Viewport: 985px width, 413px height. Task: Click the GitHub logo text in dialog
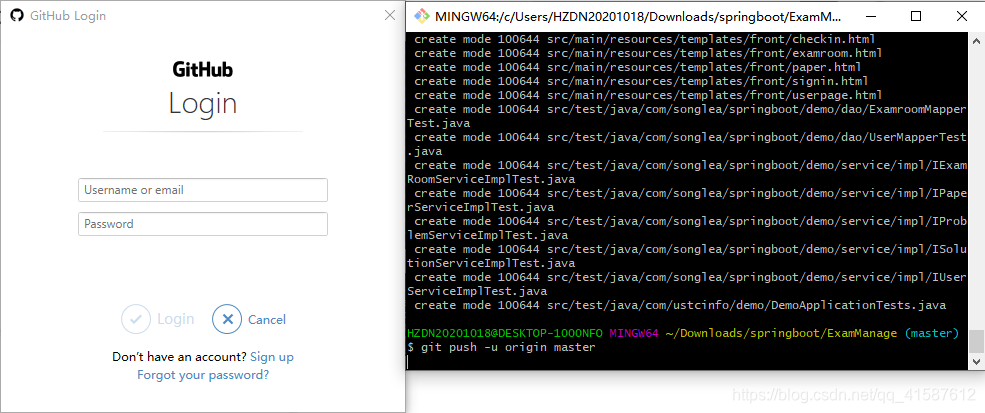203,69
